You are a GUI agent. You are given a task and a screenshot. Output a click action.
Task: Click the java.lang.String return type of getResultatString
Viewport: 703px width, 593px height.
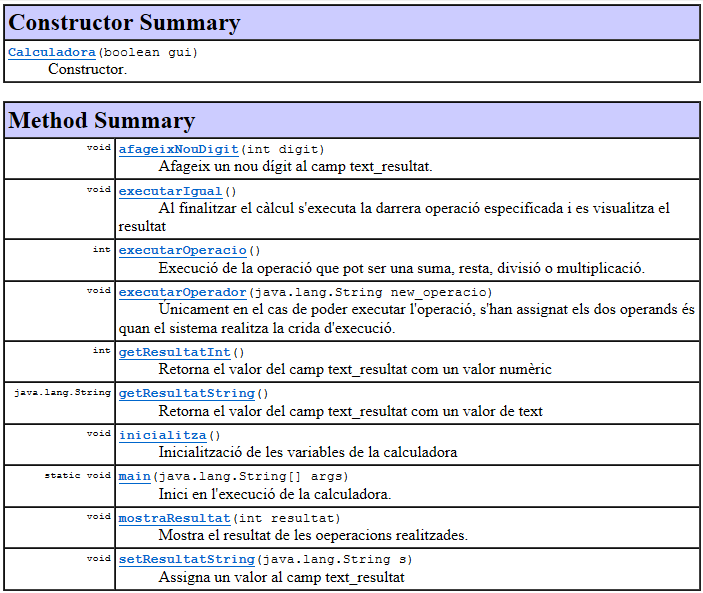(61, 393)
